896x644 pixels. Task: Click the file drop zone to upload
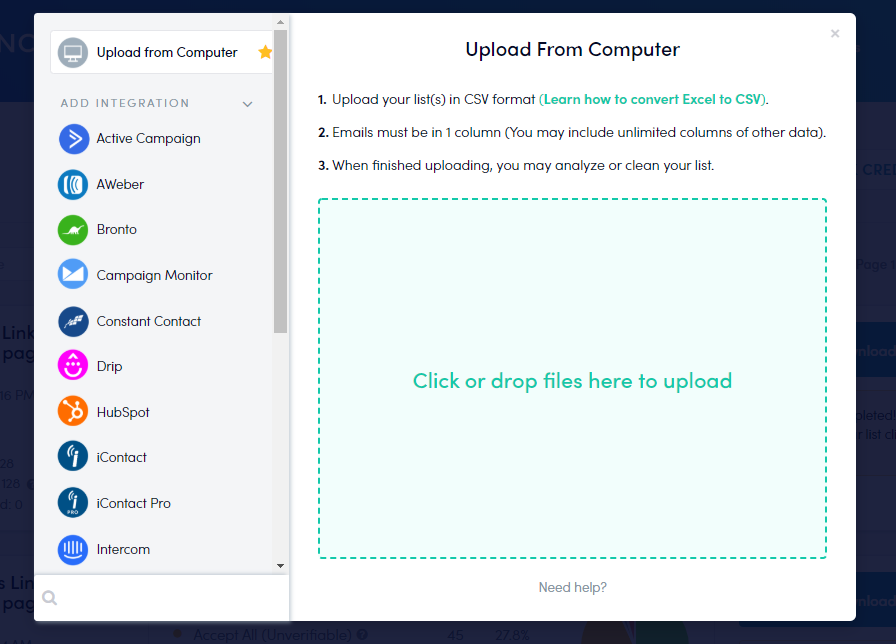[x=572, y=379]
